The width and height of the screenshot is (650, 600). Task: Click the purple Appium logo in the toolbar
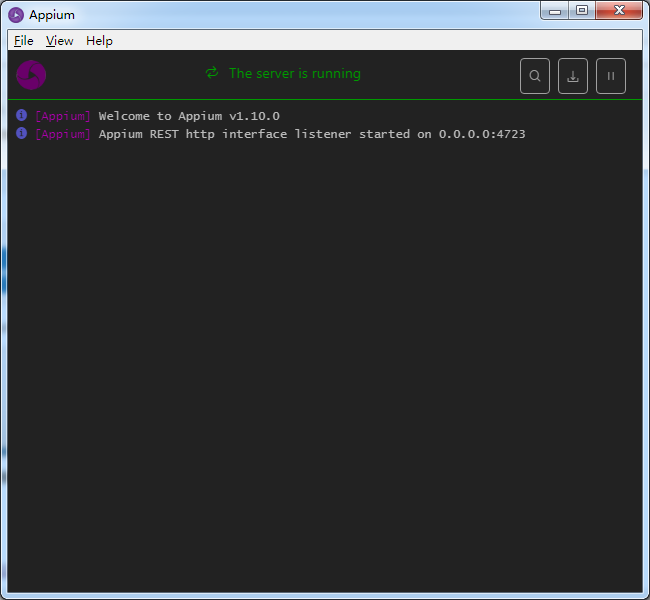point(31,75)
